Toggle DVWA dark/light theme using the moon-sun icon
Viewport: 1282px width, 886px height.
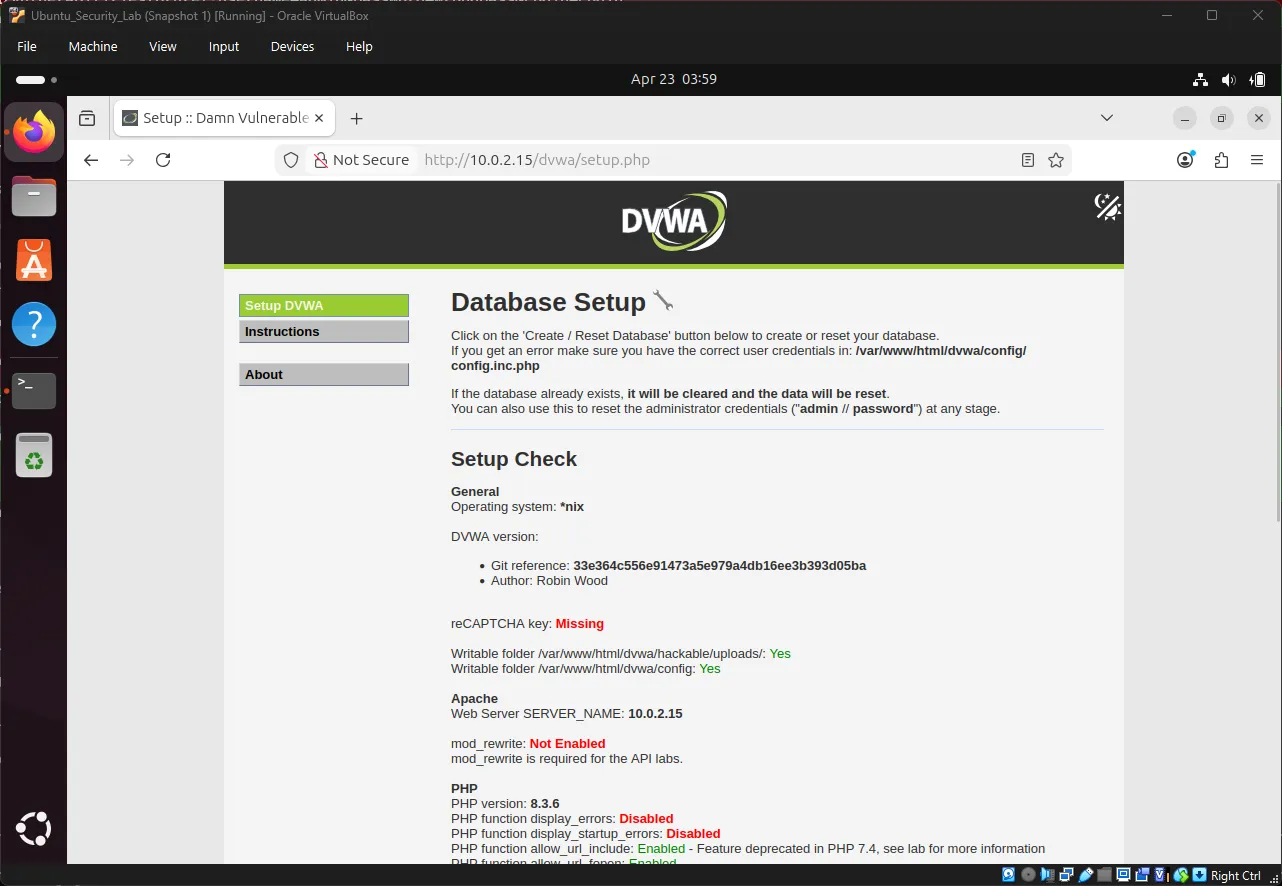click(1107, 207)
